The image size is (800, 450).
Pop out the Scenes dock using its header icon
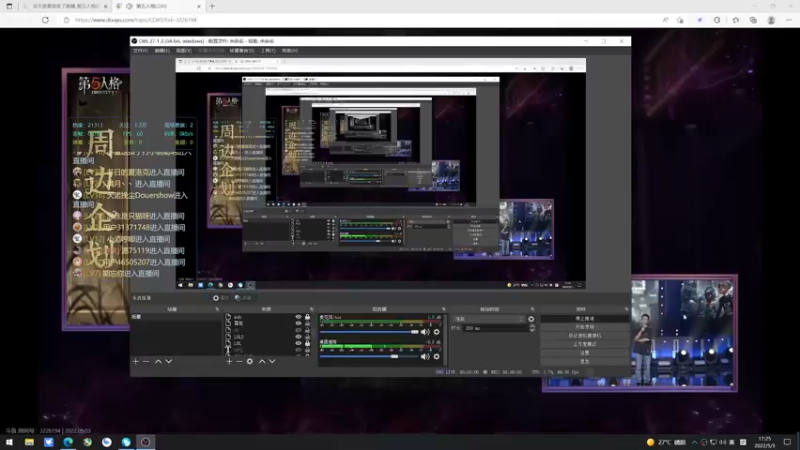[x=217, y=309]
